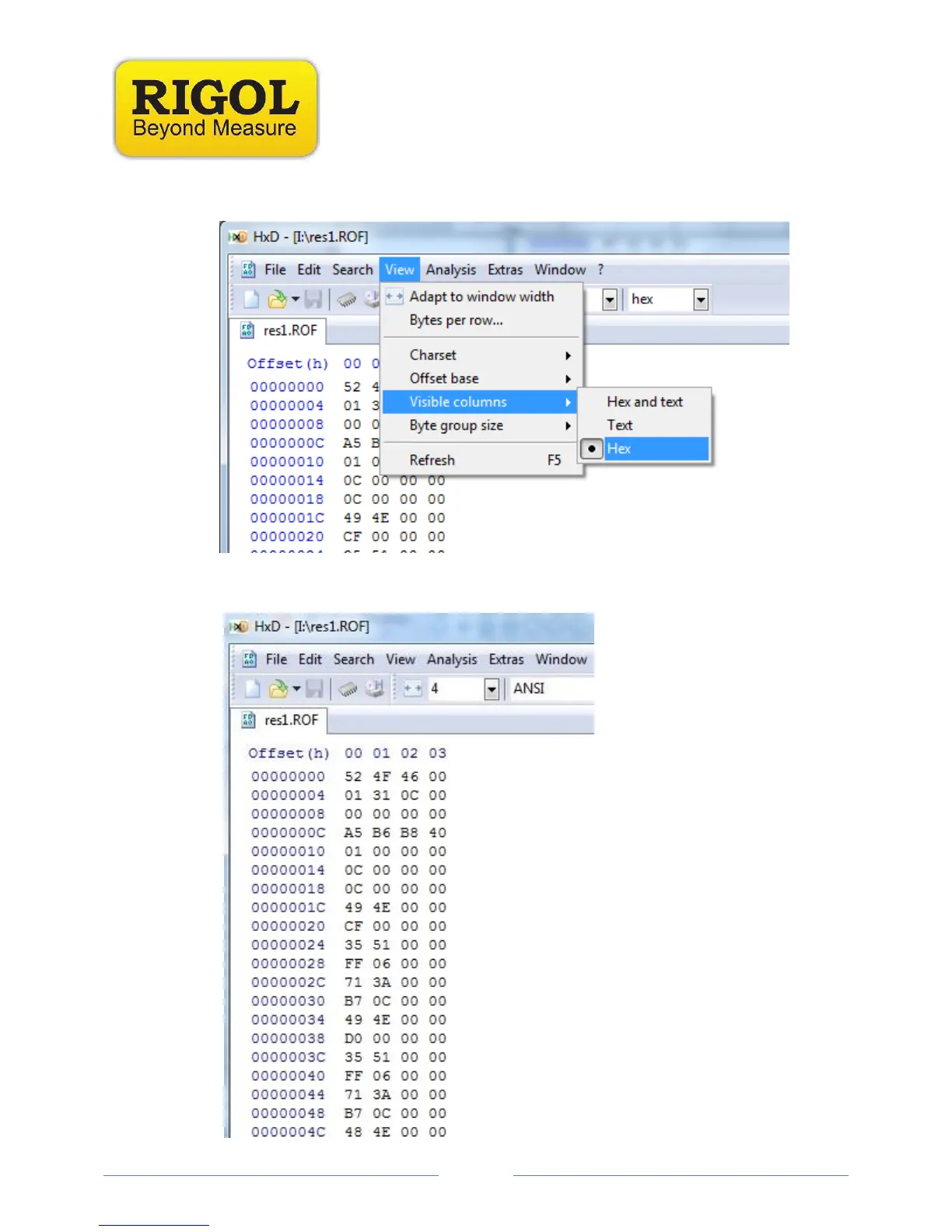Open Search menu in upper HxD window

(352, 269)
